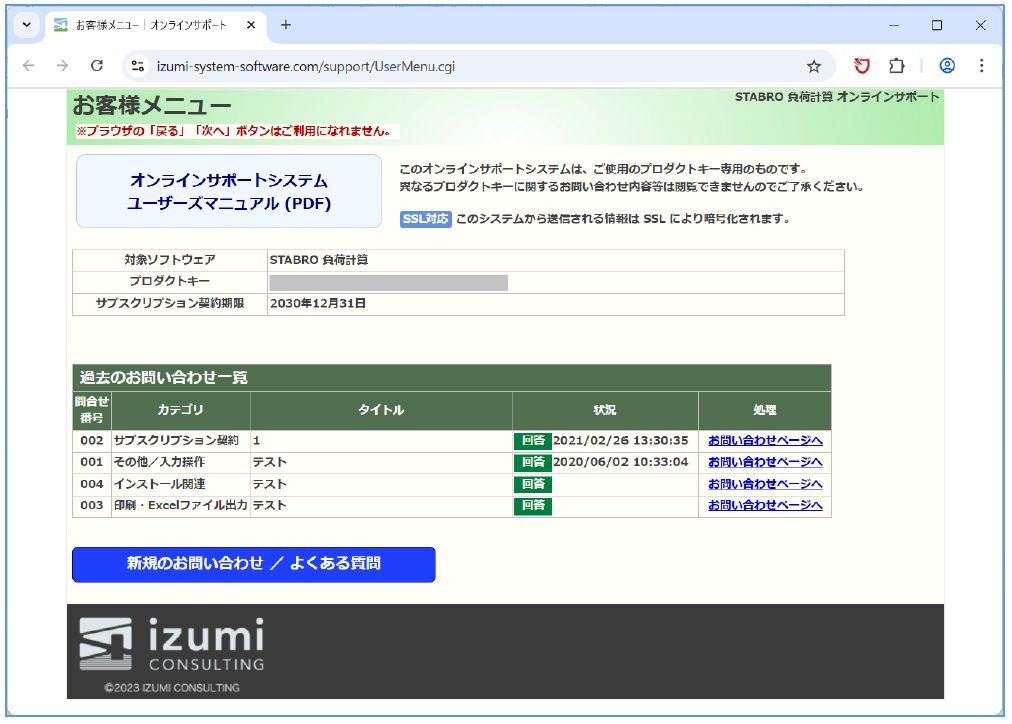Click the browser forward arrow
The height and width of the screenshot is (724, 1012).
[x=62, y=66]
